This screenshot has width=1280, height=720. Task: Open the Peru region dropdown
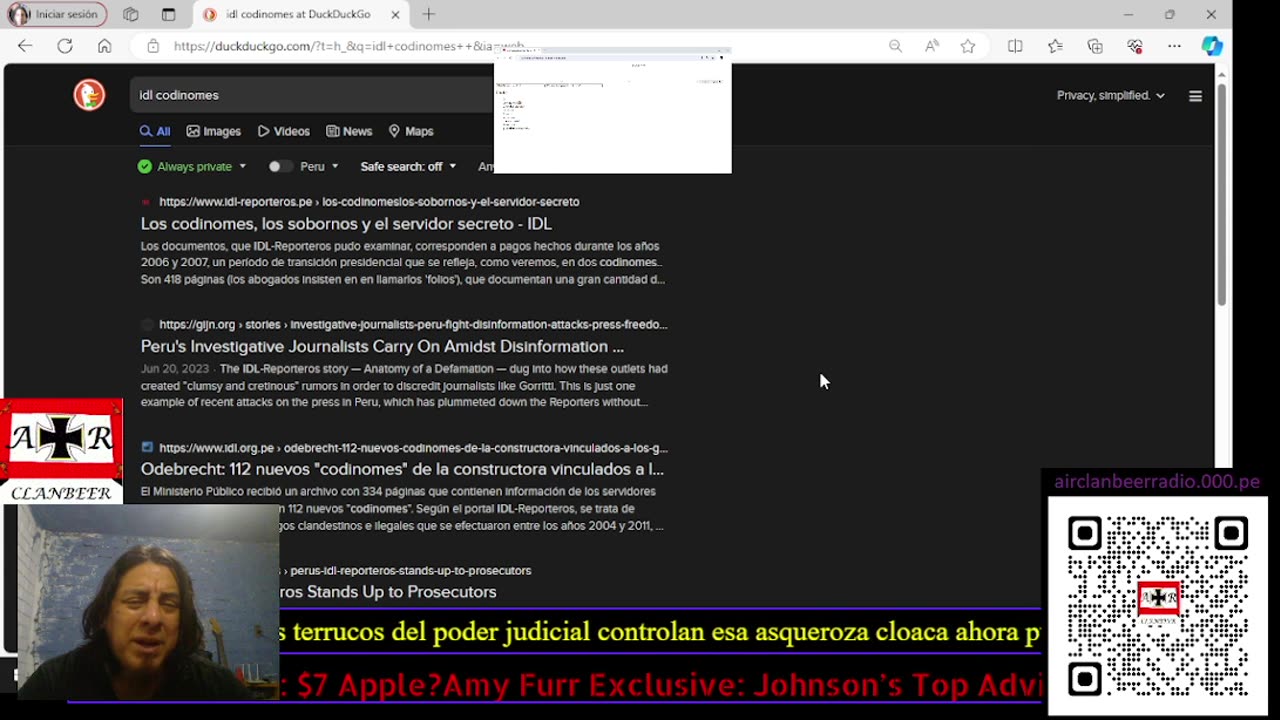(320, 166)
